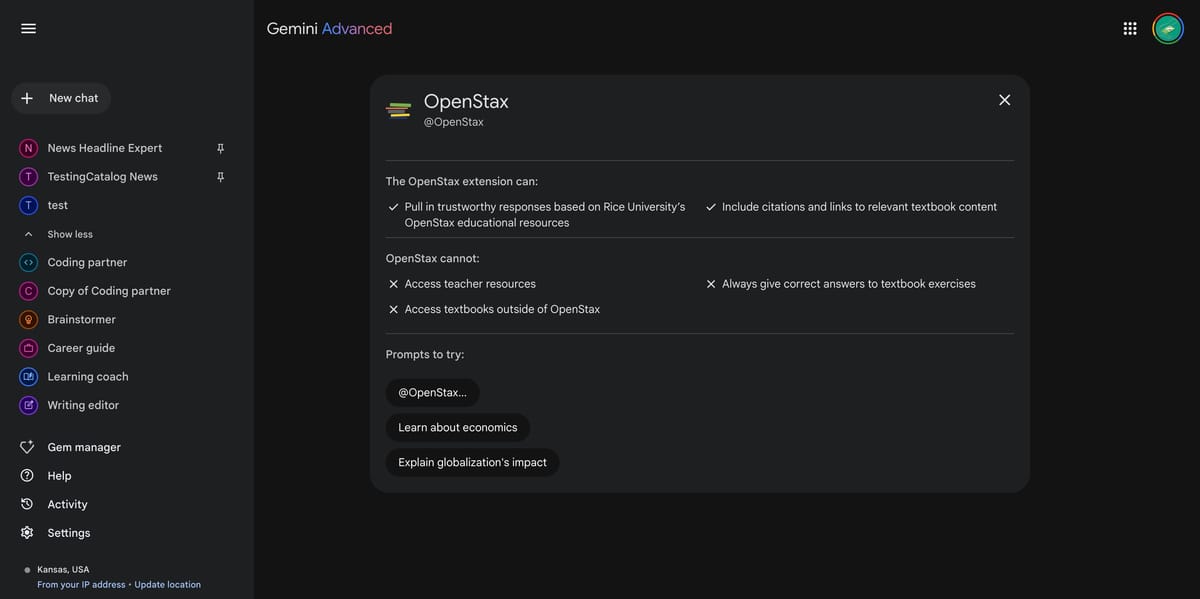Open the chat named test
1200x599 pixels.
coord(54,203)
